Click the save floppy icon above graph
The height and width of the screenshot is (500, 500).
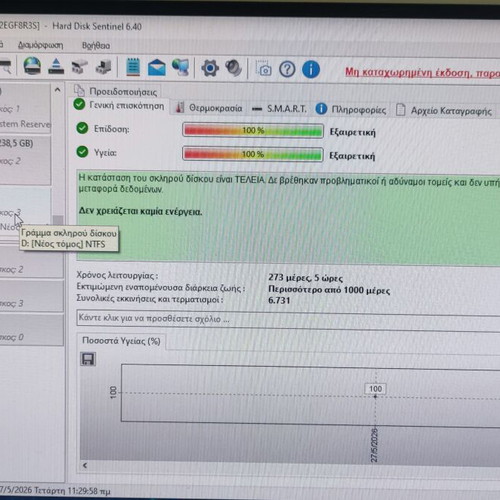[88, 359]
